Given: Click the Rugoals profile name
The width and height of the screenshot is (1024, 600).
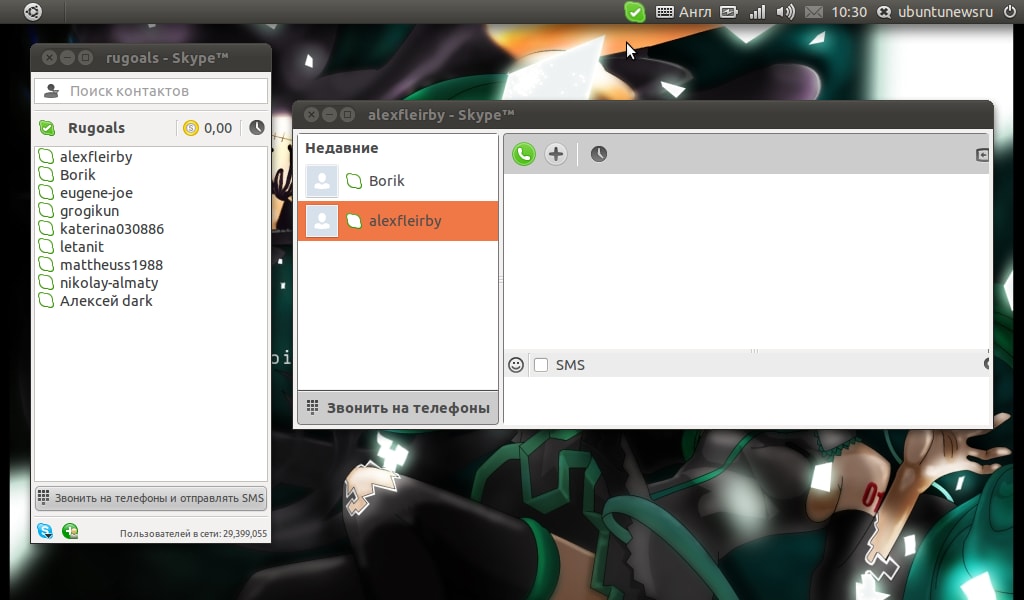Looking at the screenshot, I should (96, 128).
